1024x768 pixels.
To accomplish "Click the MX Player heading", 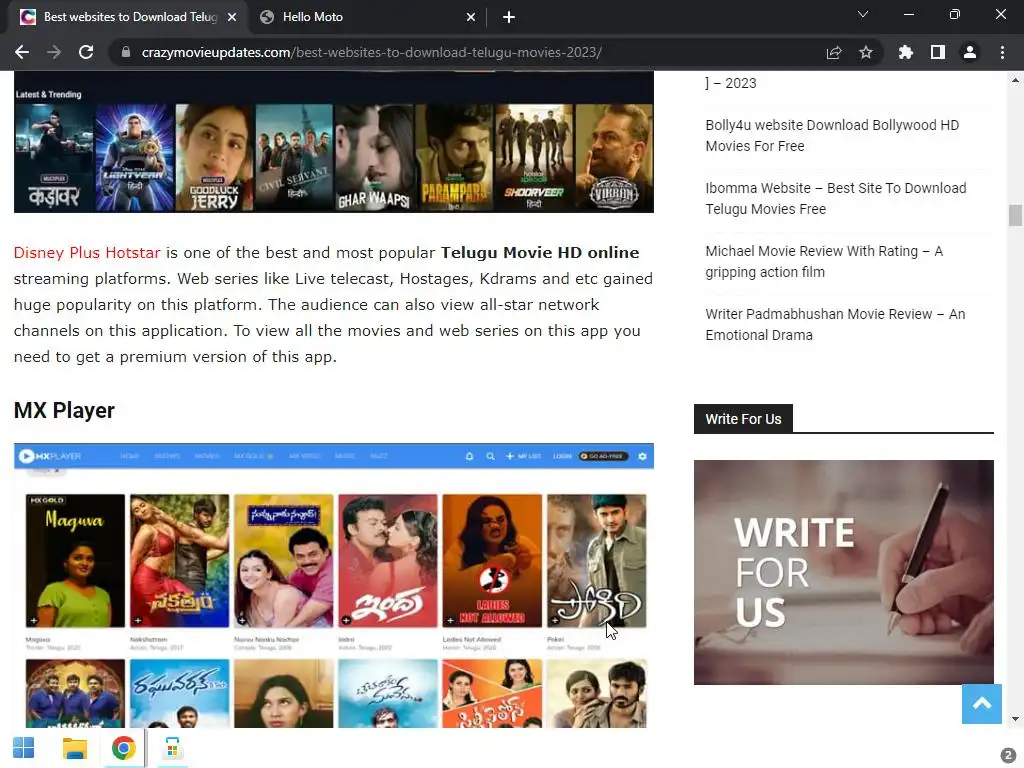I will (64, 410).
